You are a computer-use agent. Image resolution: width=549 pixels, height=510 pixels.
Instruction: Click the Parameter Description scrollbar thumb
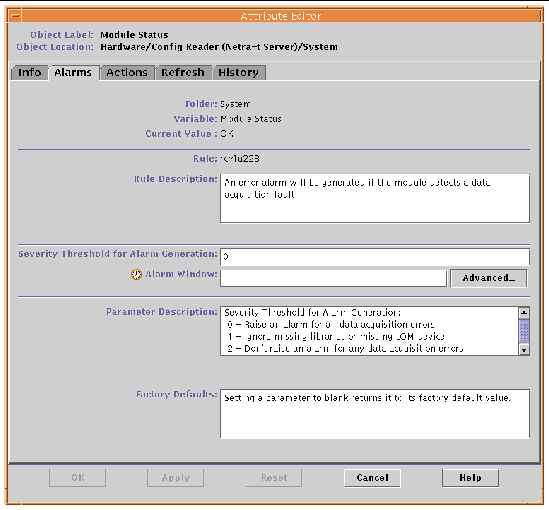coord(524,330)
